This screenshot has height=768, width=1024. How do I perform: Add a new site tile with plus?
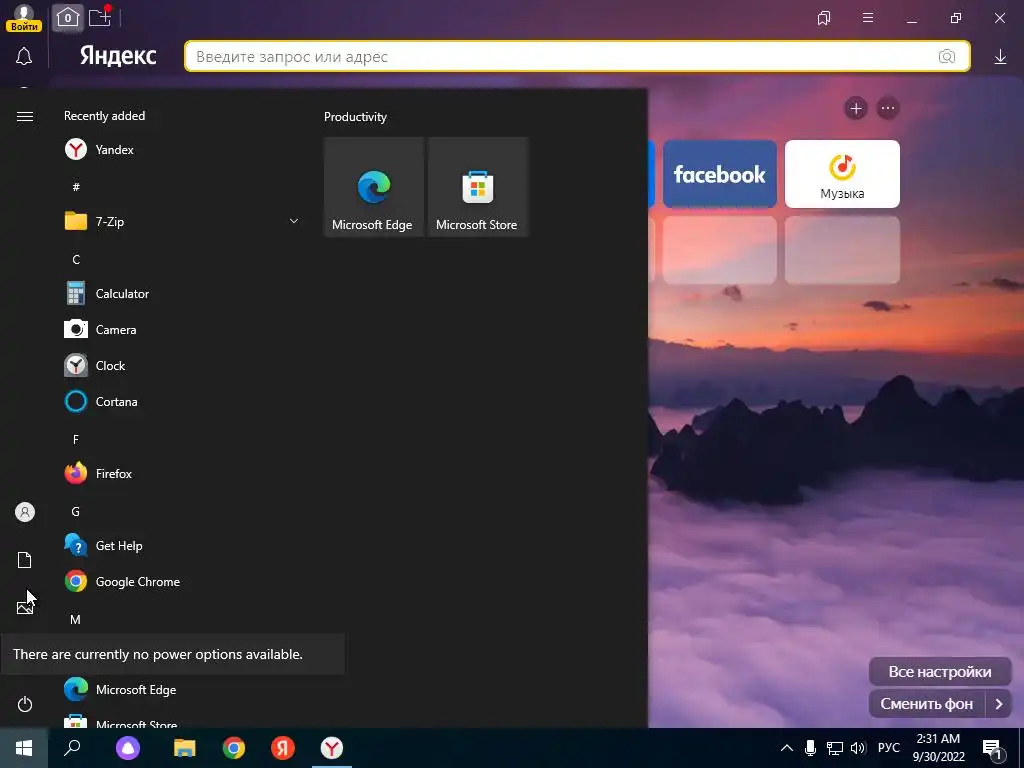(856, 108)
